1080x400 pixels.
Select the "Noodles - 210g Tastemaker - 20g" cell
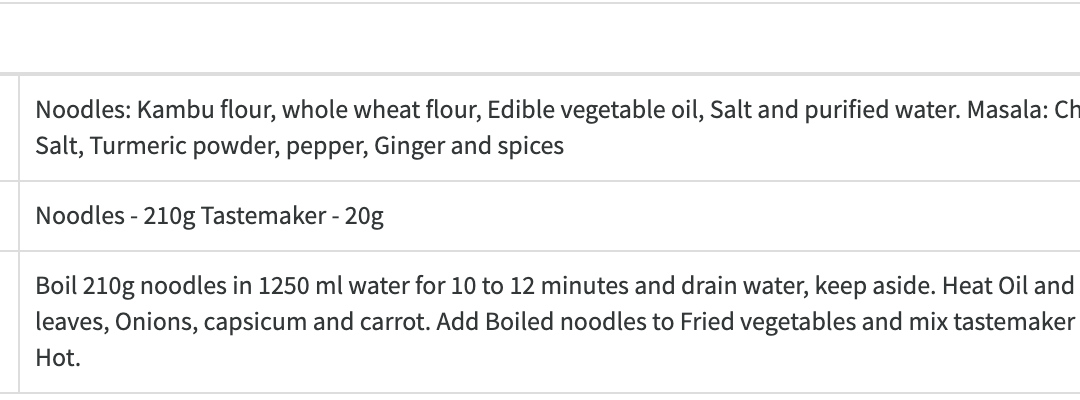209,216
